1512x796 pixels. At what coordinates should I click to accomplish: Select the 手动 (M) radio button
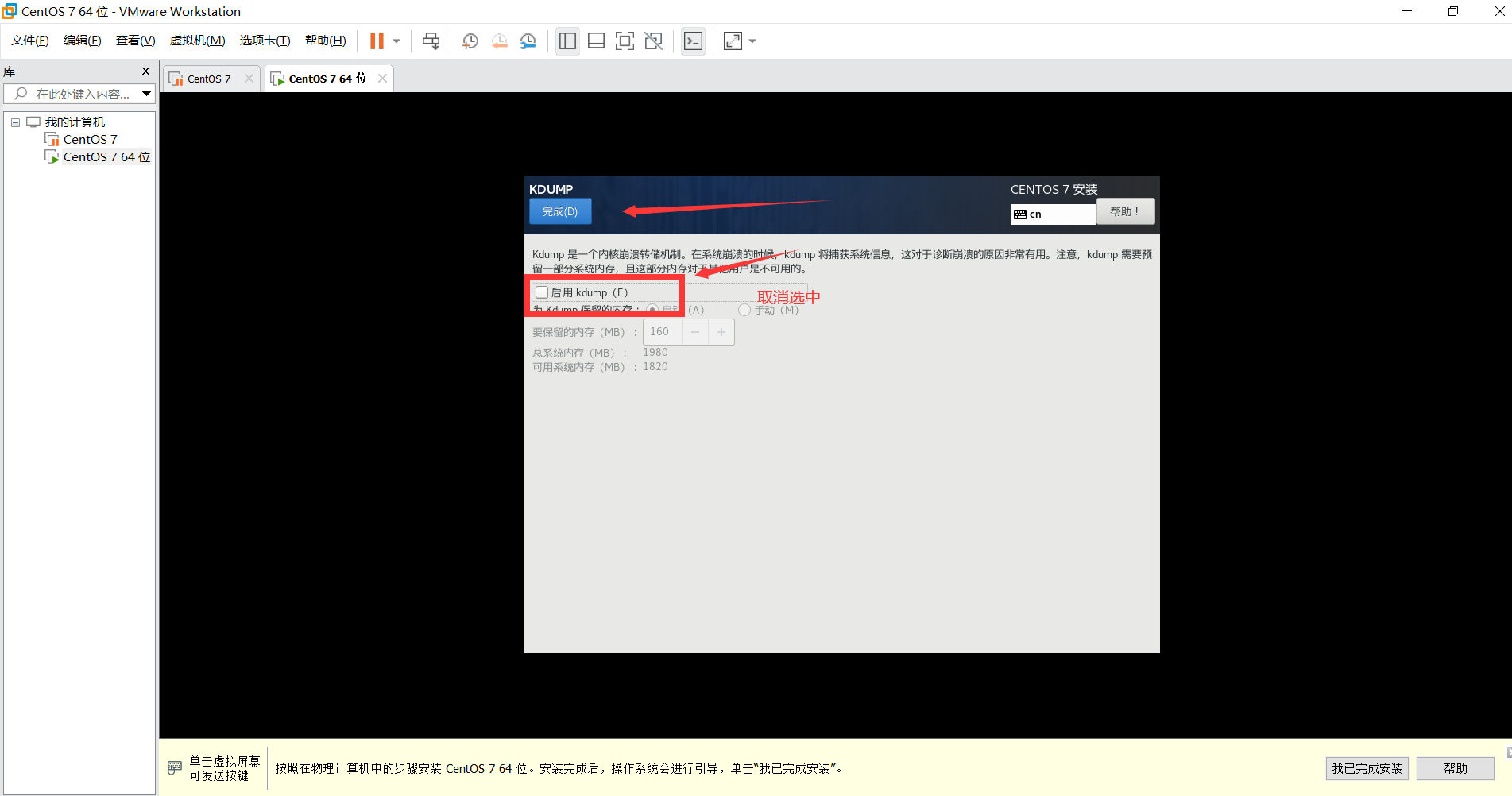(744, 310)
